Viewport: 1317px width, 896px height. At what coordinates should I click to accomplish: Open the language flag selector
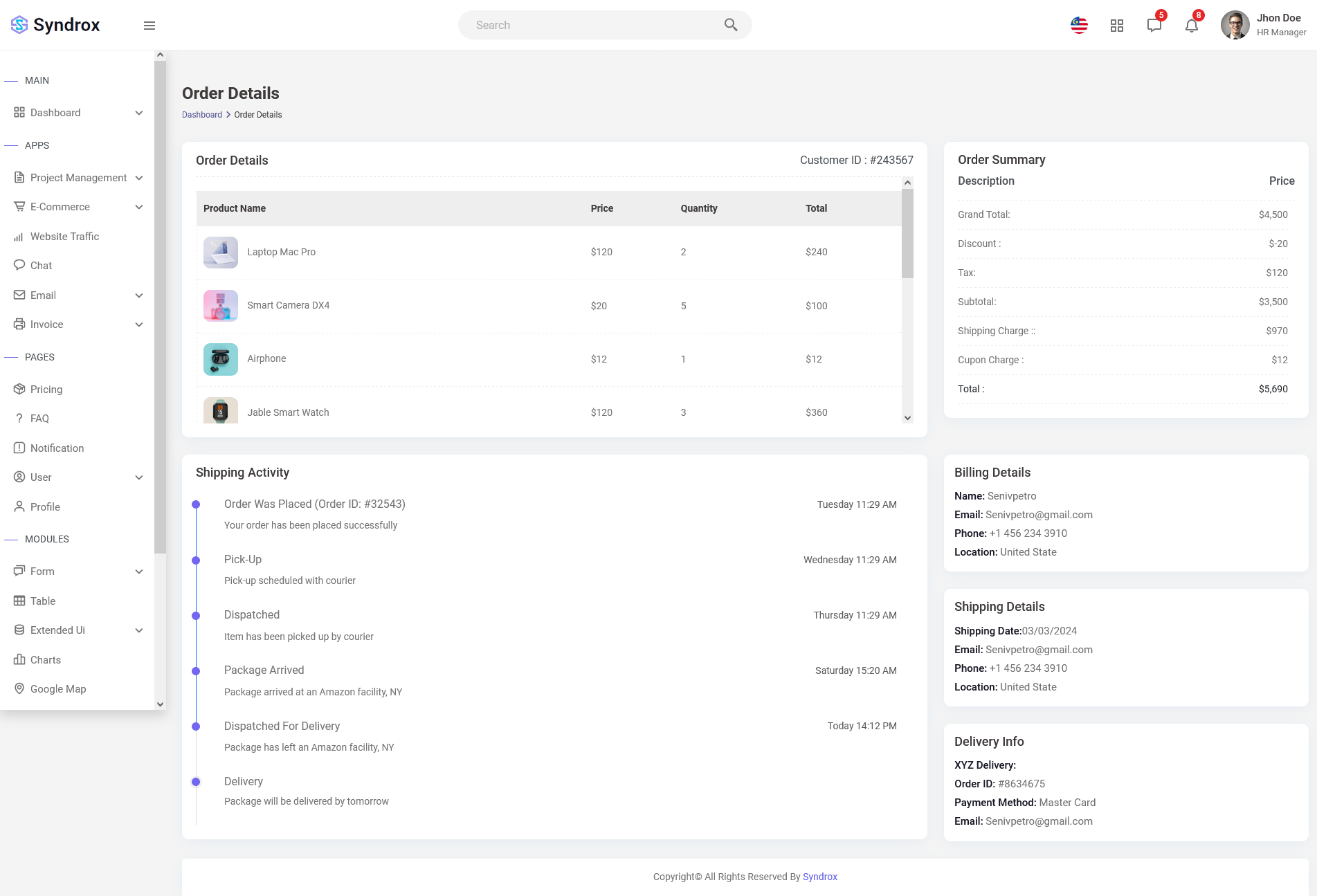click(x=1079, y=26)
